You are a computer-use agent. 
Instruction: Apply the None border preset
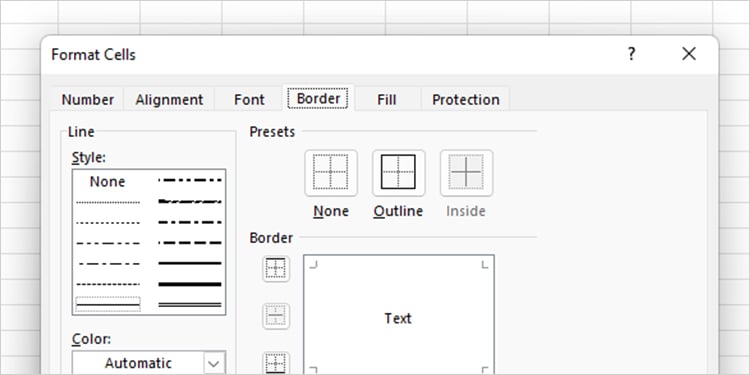click(x=331, y=172)
